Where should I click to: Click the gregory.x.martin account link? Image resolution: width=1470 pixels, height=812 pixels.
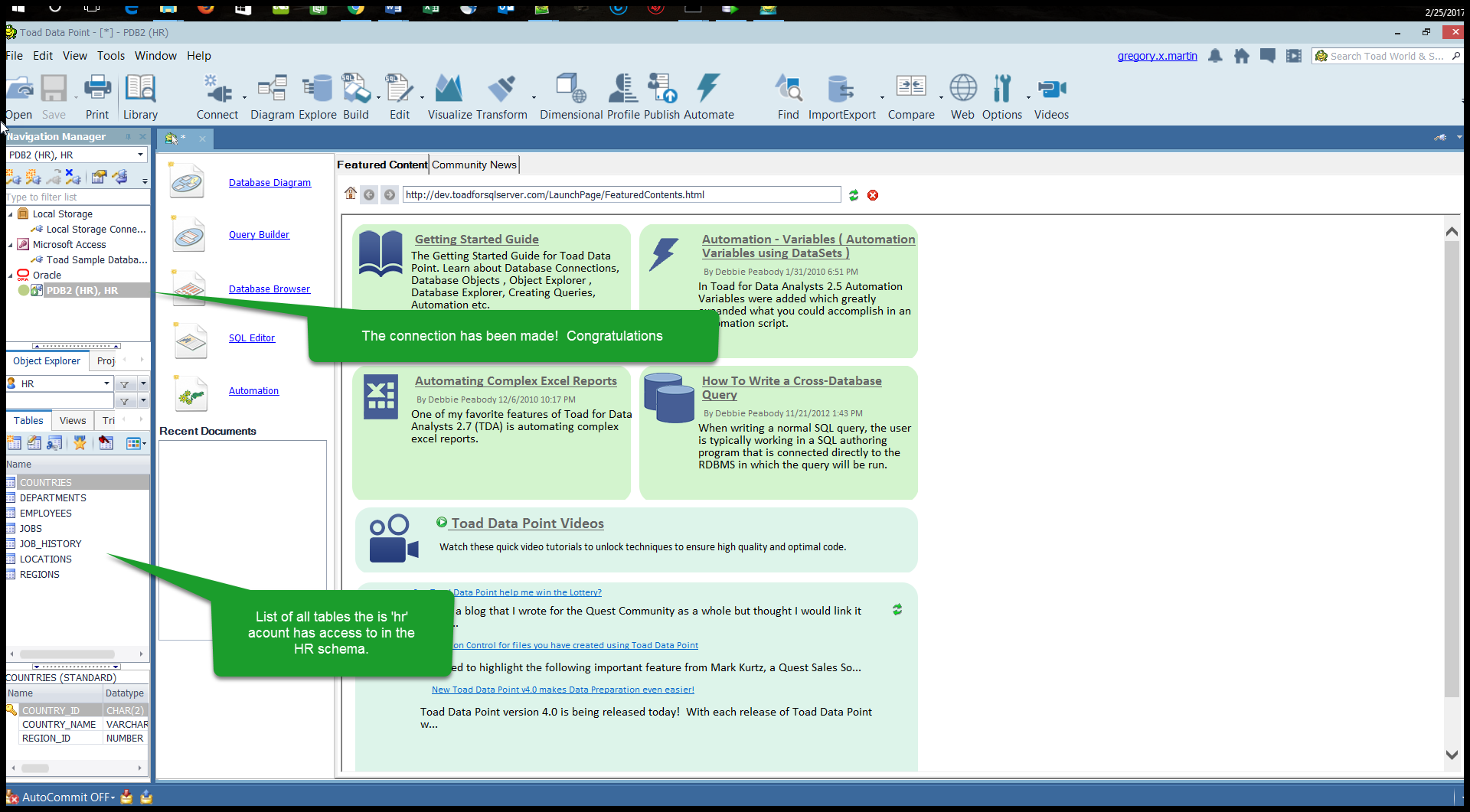tap(1157, 56)
